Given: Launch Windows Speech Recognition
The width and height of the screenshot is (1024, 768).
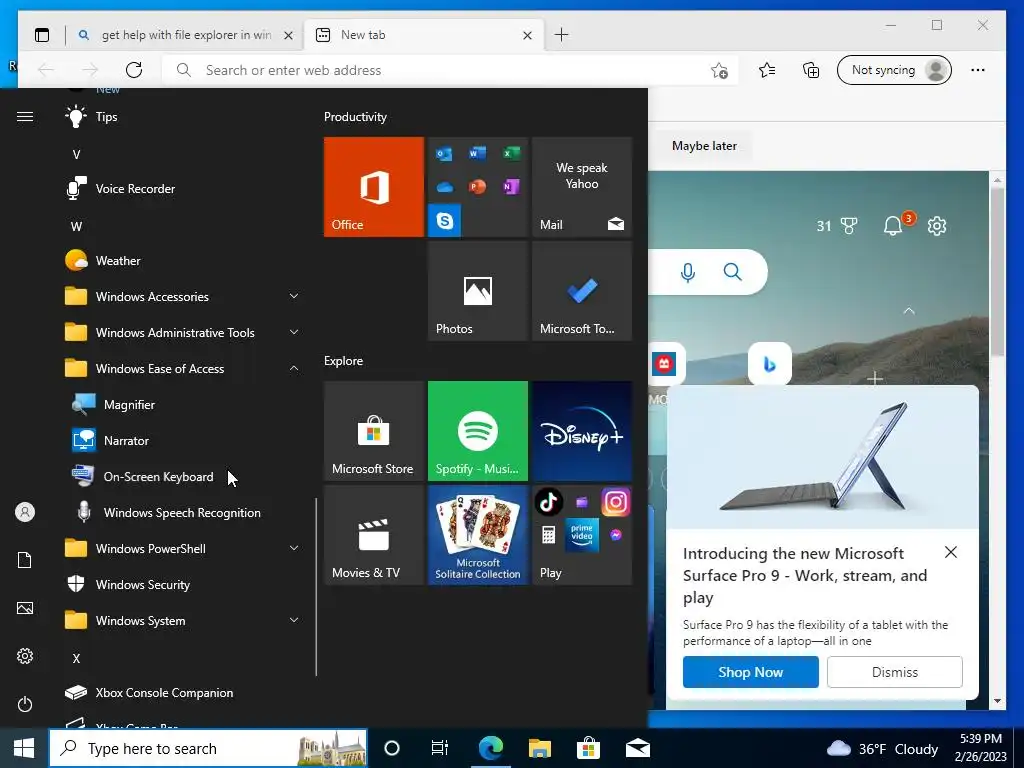Looking at the screenshot, I should [x=182, y=513].
